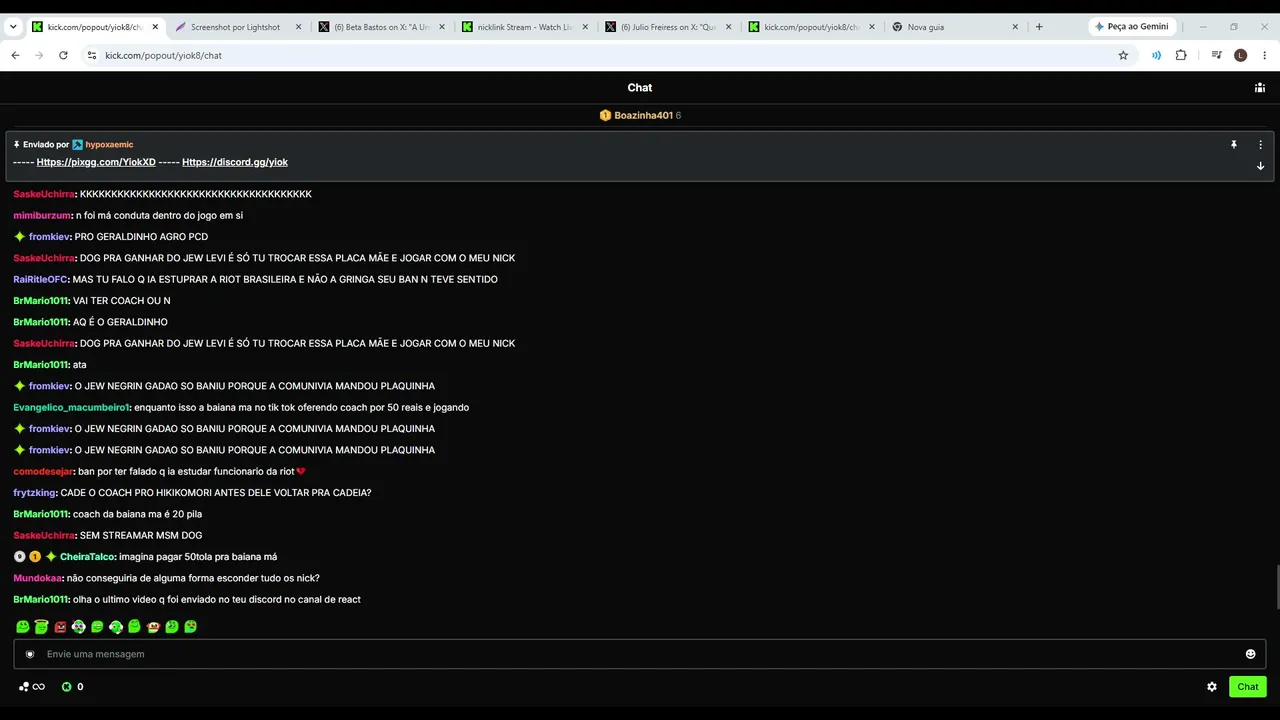This screenshot has width=1280, height=720.
Task: Click the green Chat send button
Action: (x=1248, y=687)
